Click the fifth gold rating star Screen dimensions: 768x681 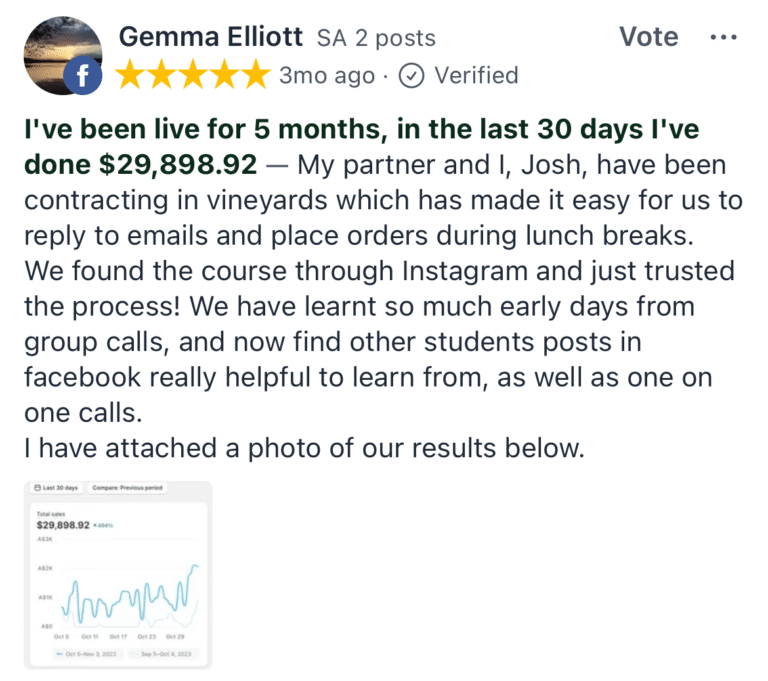pyautogui.click(x=256, y=74)
